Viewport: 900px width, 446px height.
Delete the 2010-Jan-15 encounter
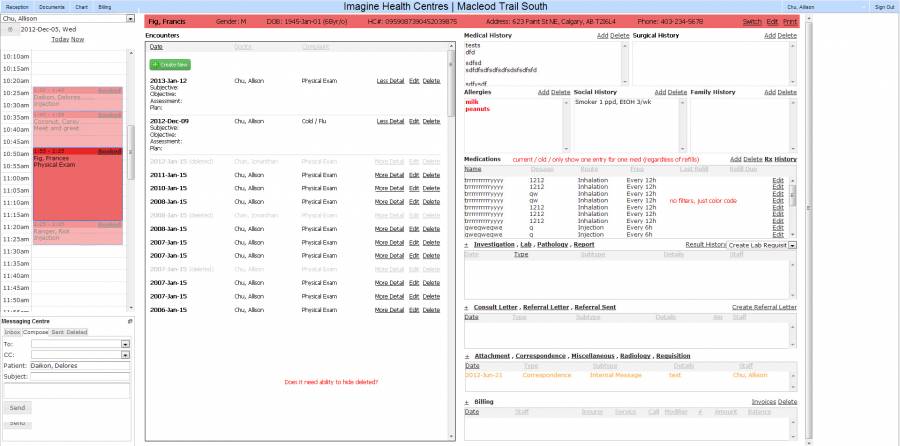(x=431, y=188)
